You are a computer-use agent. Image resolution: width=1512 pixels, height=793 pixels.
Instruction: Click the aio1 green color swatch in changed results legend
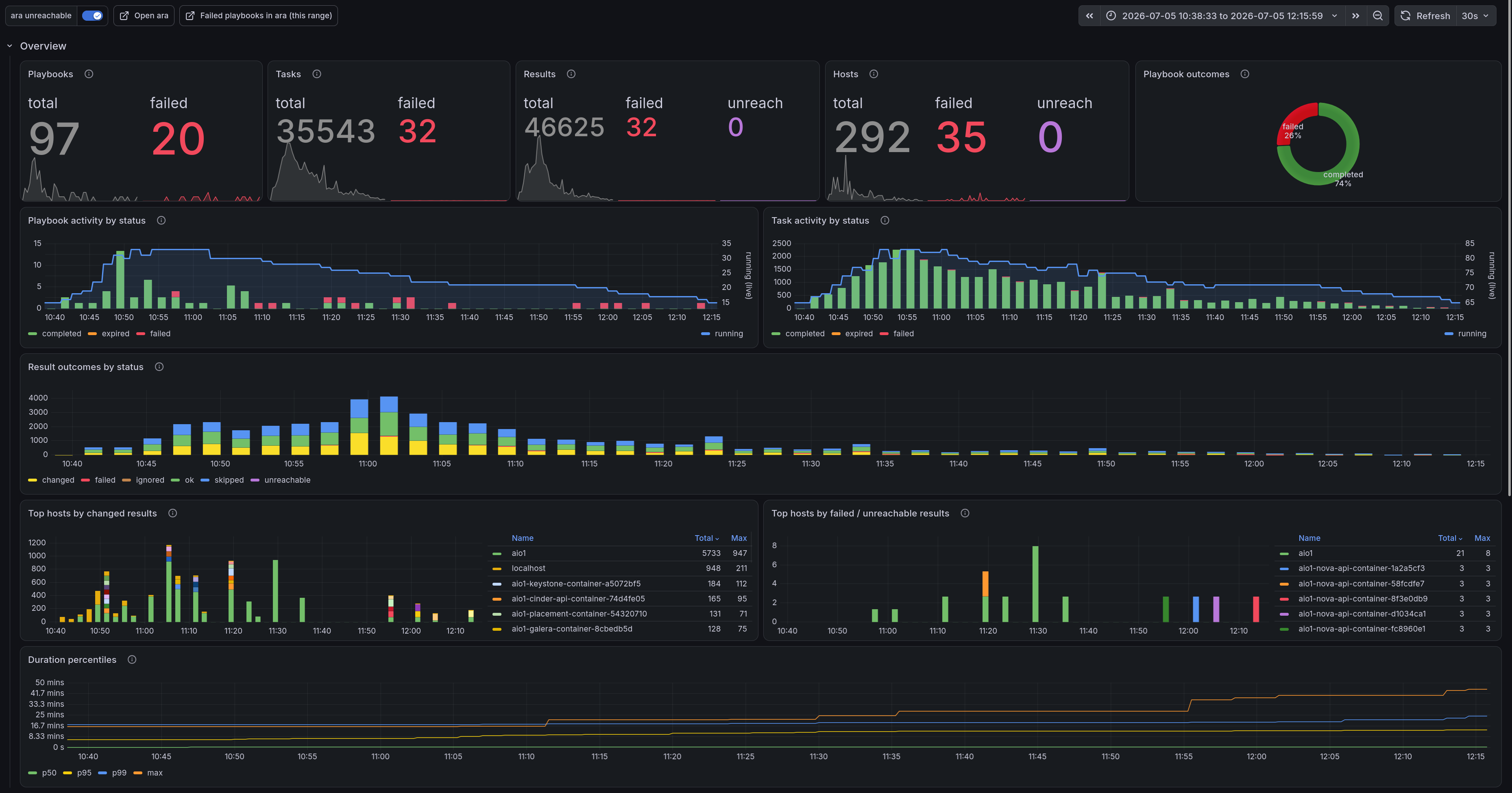pyautogui.click(x=497, y=553)
